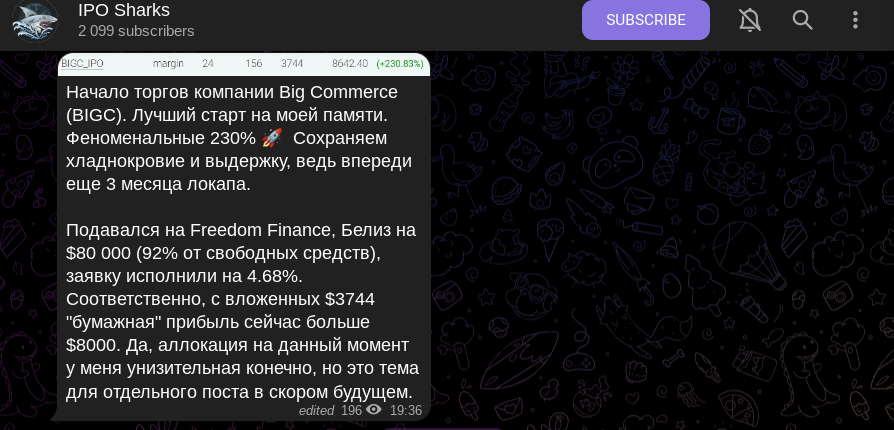Image resolution: width=894 pixels, height=430 pixels.
Task: Click the underlined BIGC_IPO ticker label
Action: 82,64
